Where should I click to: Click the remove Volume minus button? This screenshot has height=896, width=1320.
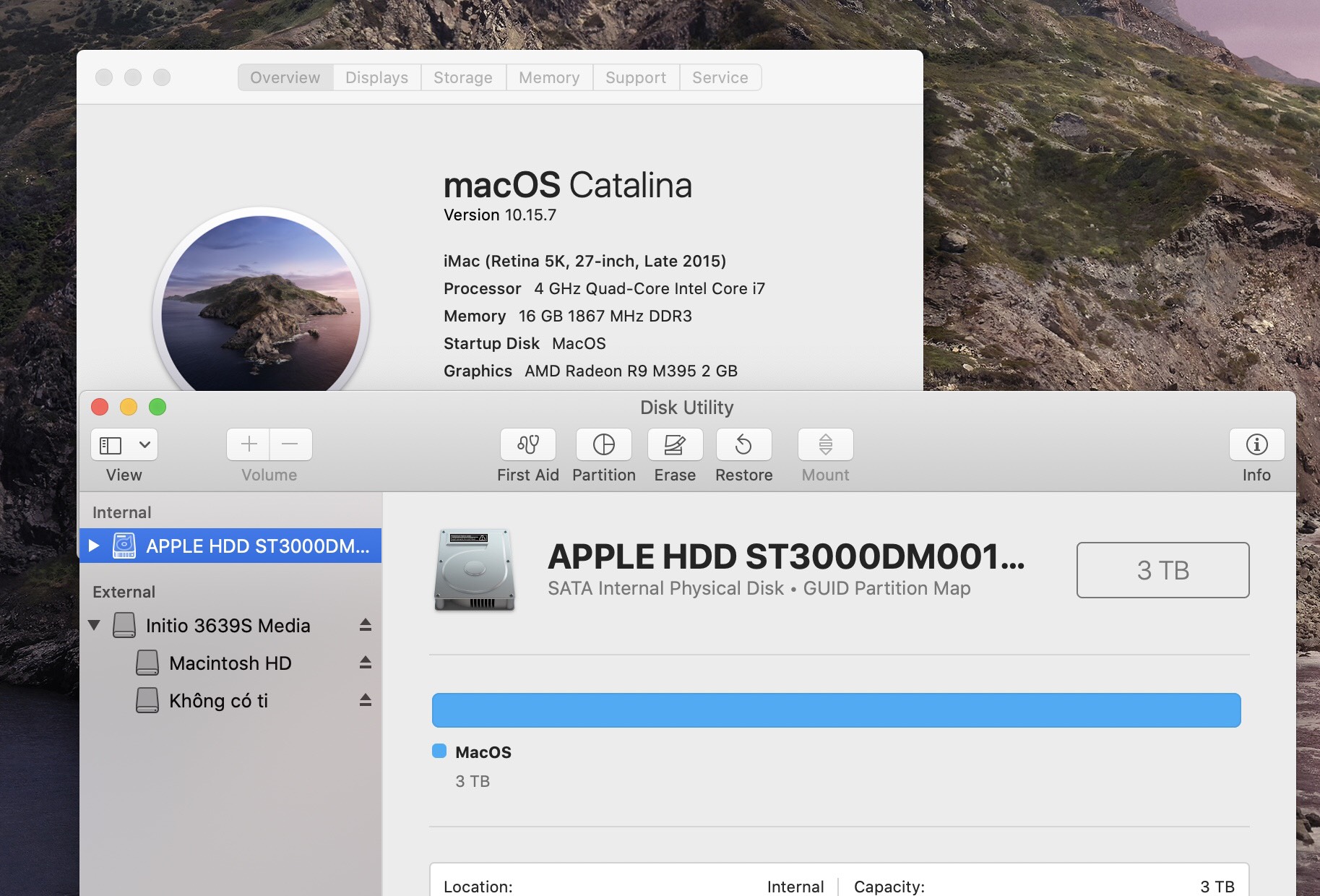[290, 444]
